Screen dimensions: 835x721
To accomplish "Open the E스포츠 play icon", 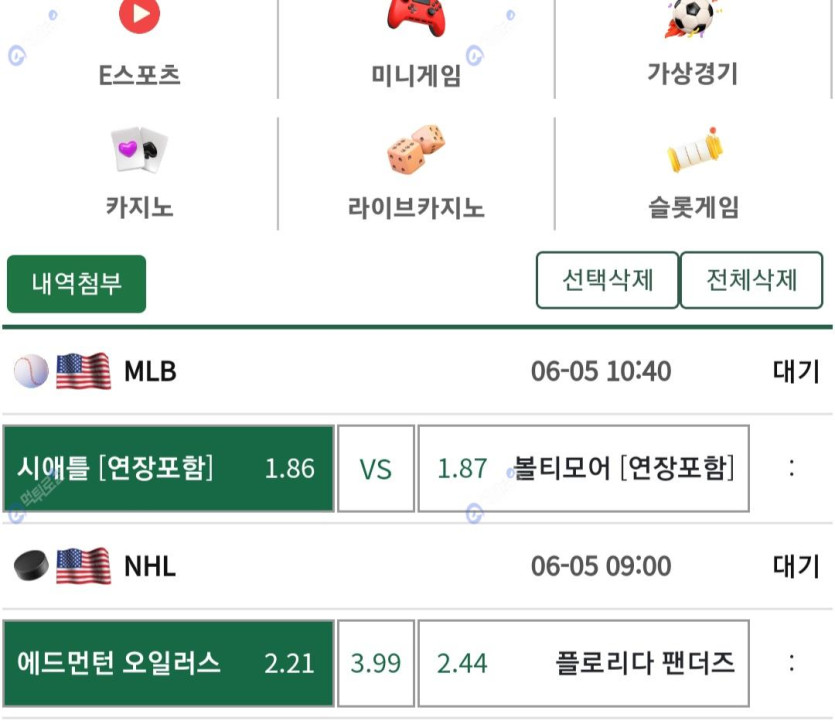I will (139, 15).
